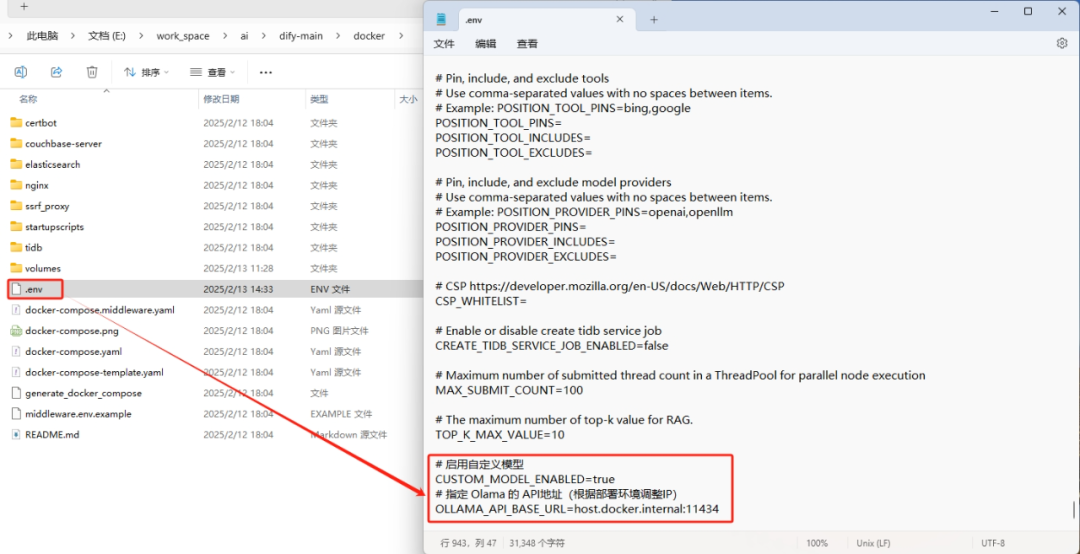Sort files by 修改日期 column header
Screen dimensions: 1080x554
tap(221, 99)
